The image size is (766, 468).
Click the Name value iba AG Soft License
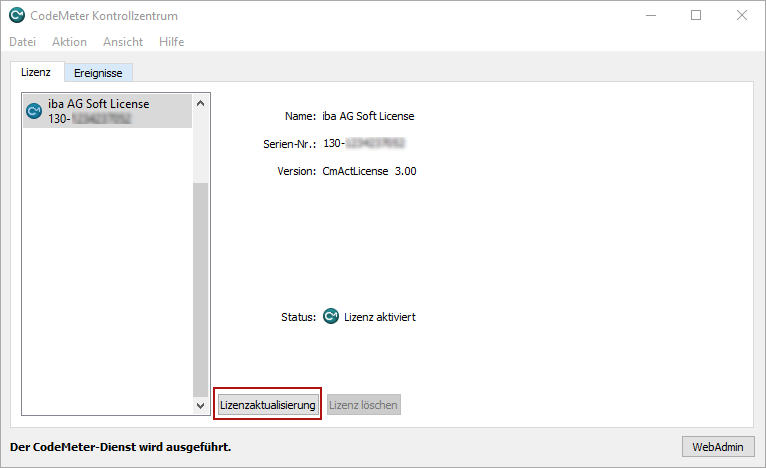[x=368, y=116]
